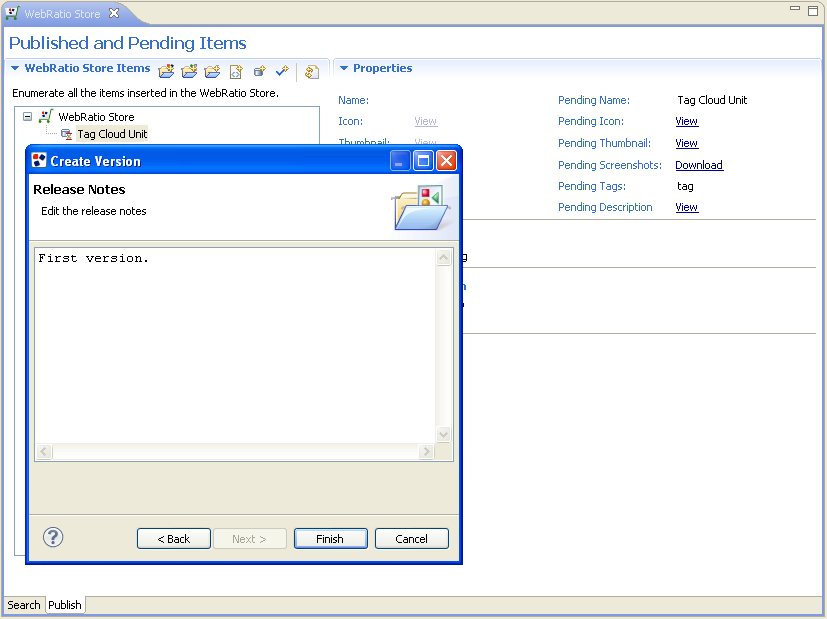Click the greyed View link beside Icon

click(x=426, y=121)
